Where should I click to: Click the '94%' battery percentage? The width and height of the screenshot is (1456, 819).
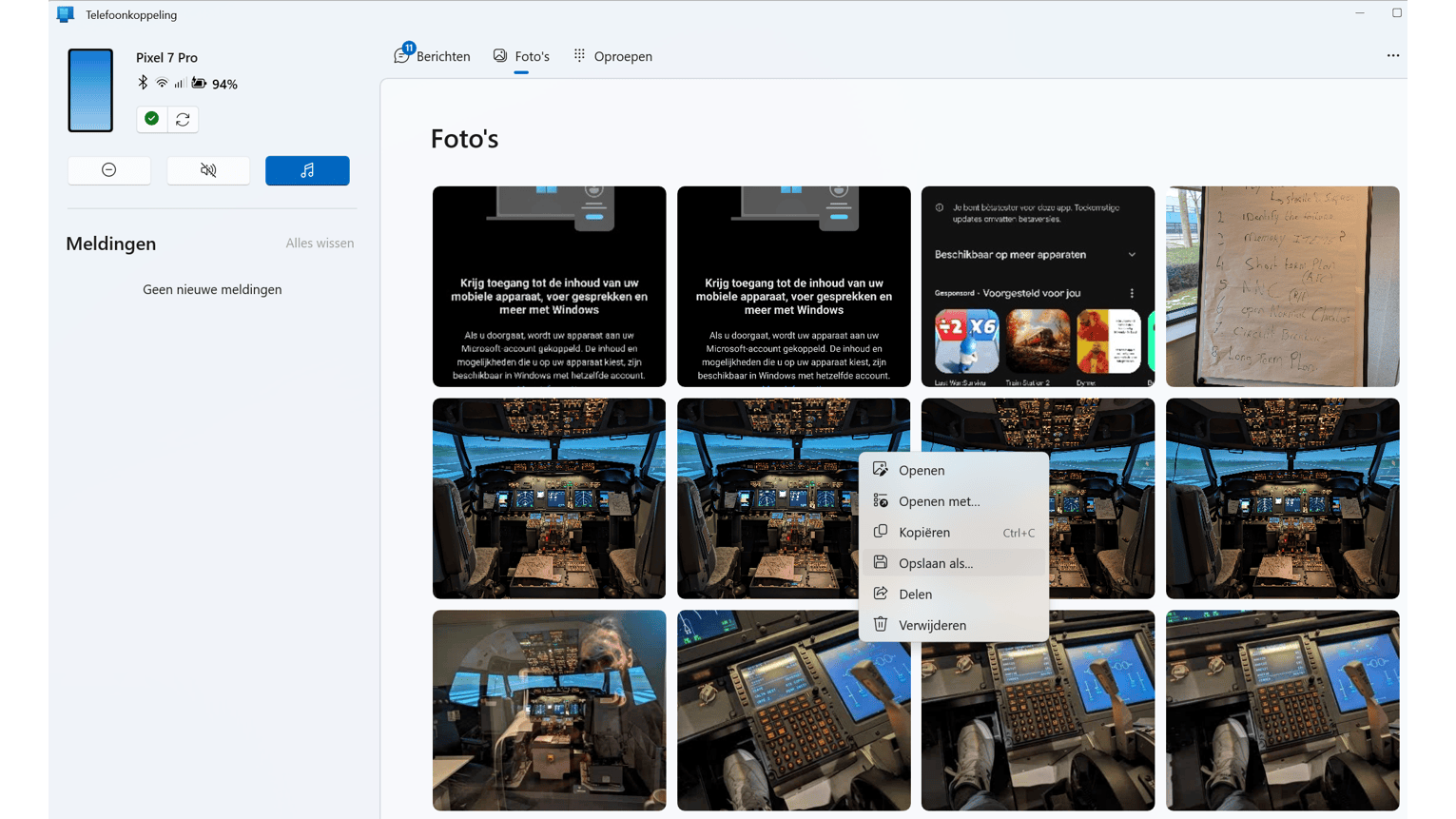click(224, 85)
